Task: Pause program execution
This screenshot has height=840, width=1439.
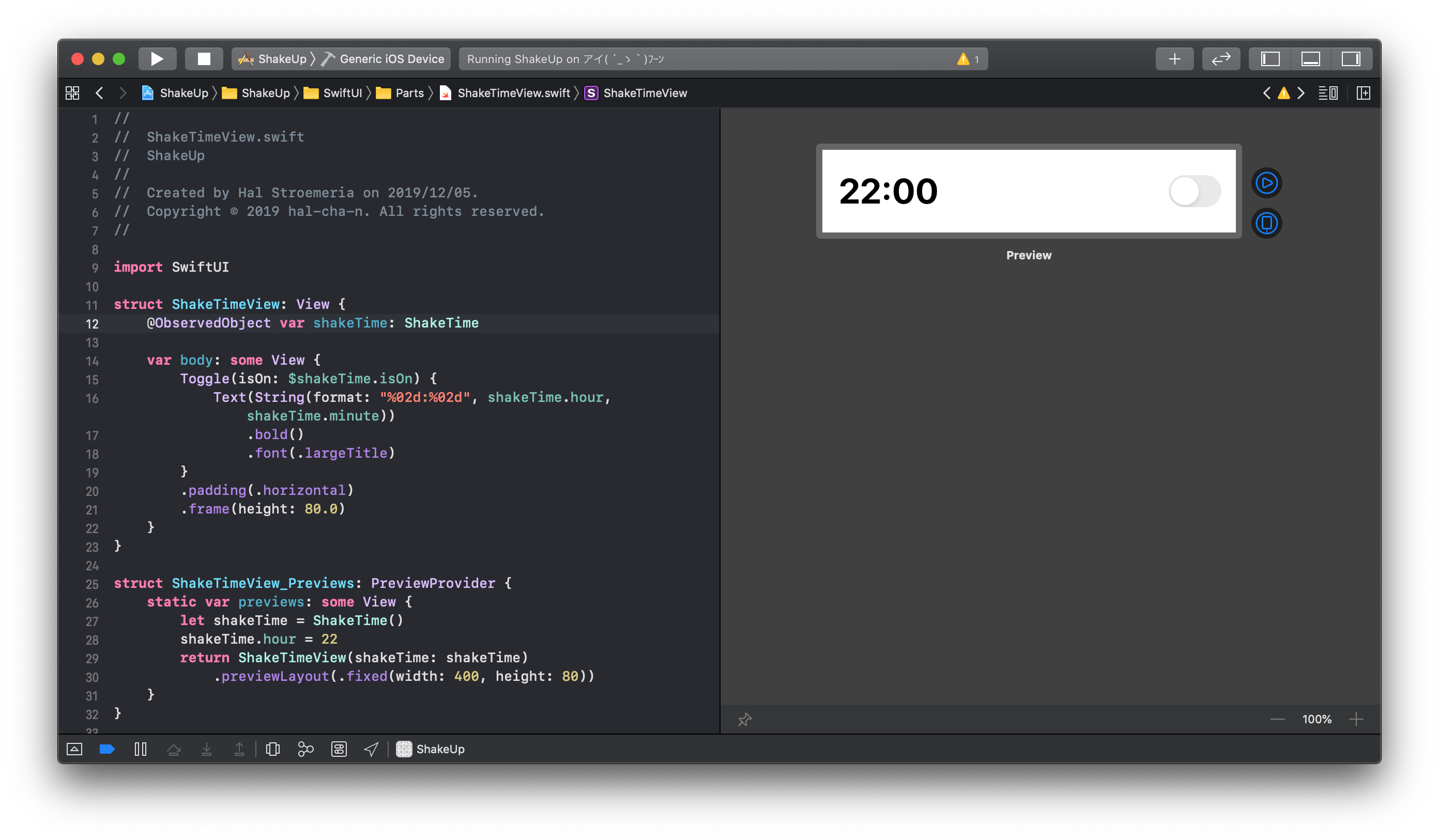Action: [141, 749]
